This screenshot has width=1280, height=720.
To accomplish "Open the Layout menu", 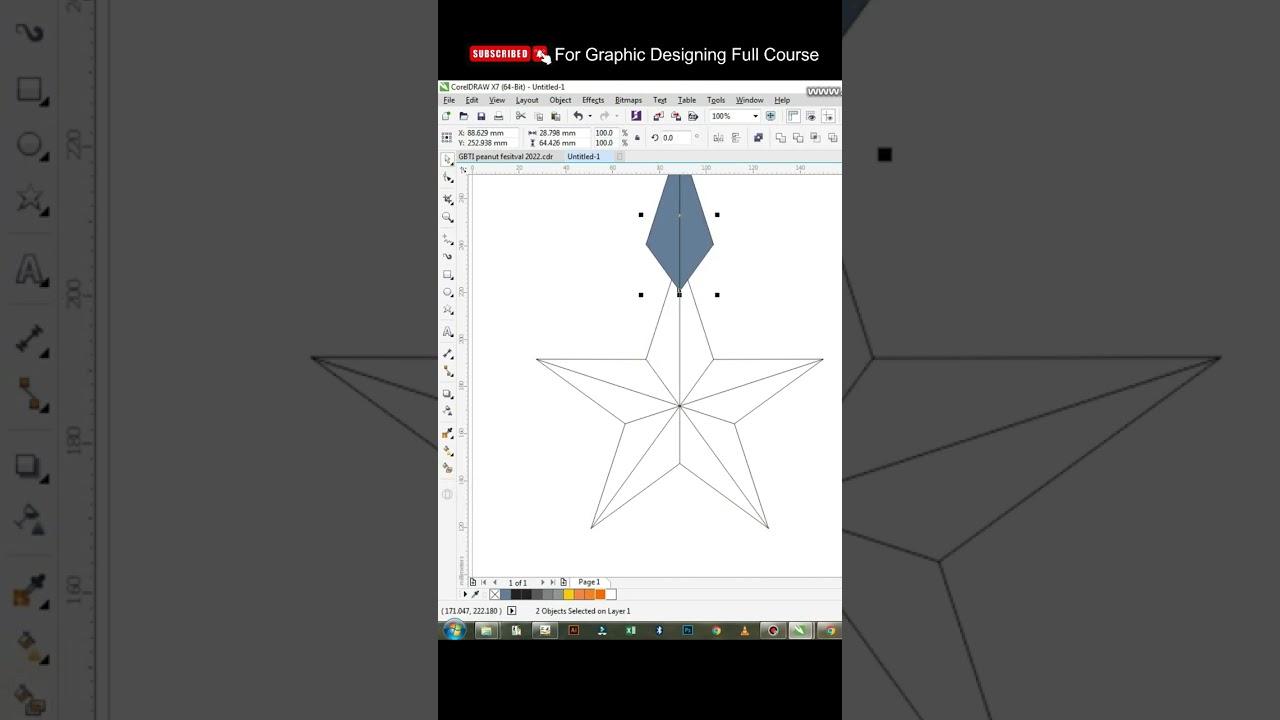I will tap(527, 100).
